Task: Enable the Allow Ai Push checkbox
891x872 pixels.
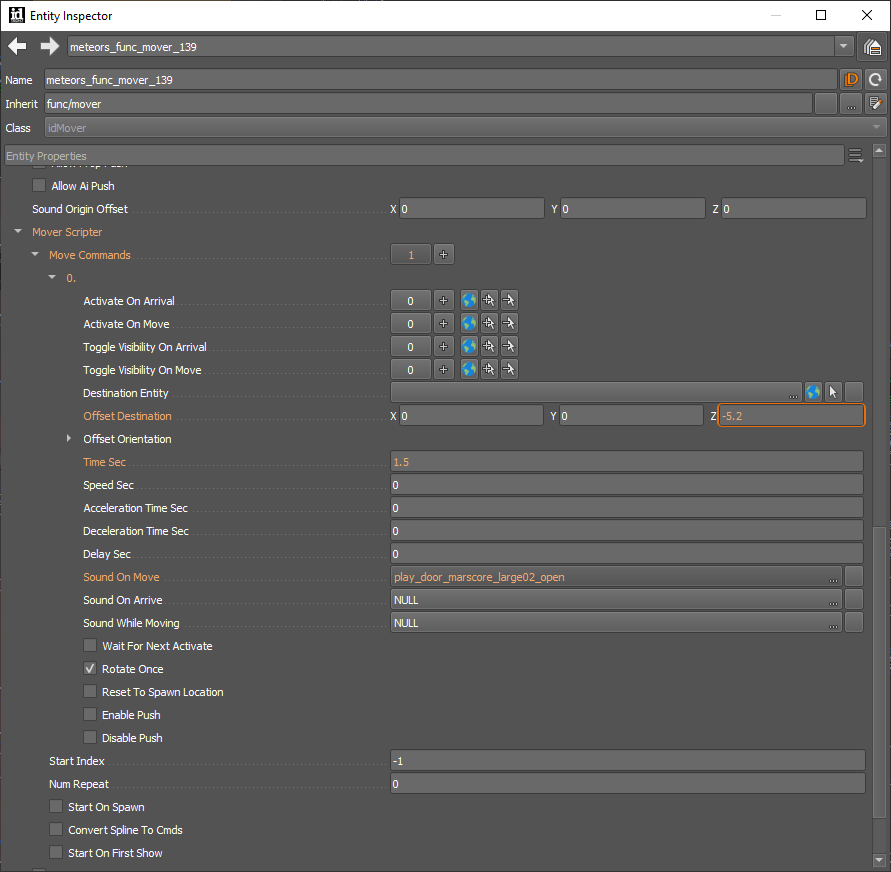Action: click(39, 185)
